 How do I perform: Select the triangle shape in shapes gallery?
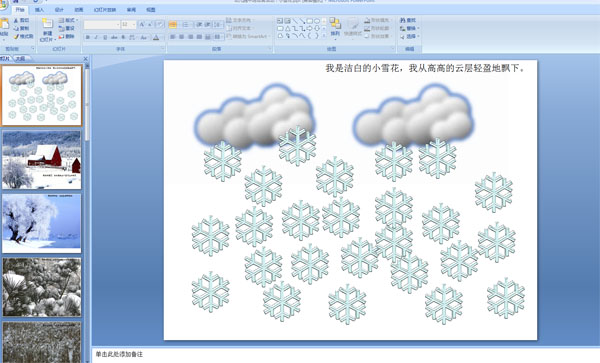(287, 28)
